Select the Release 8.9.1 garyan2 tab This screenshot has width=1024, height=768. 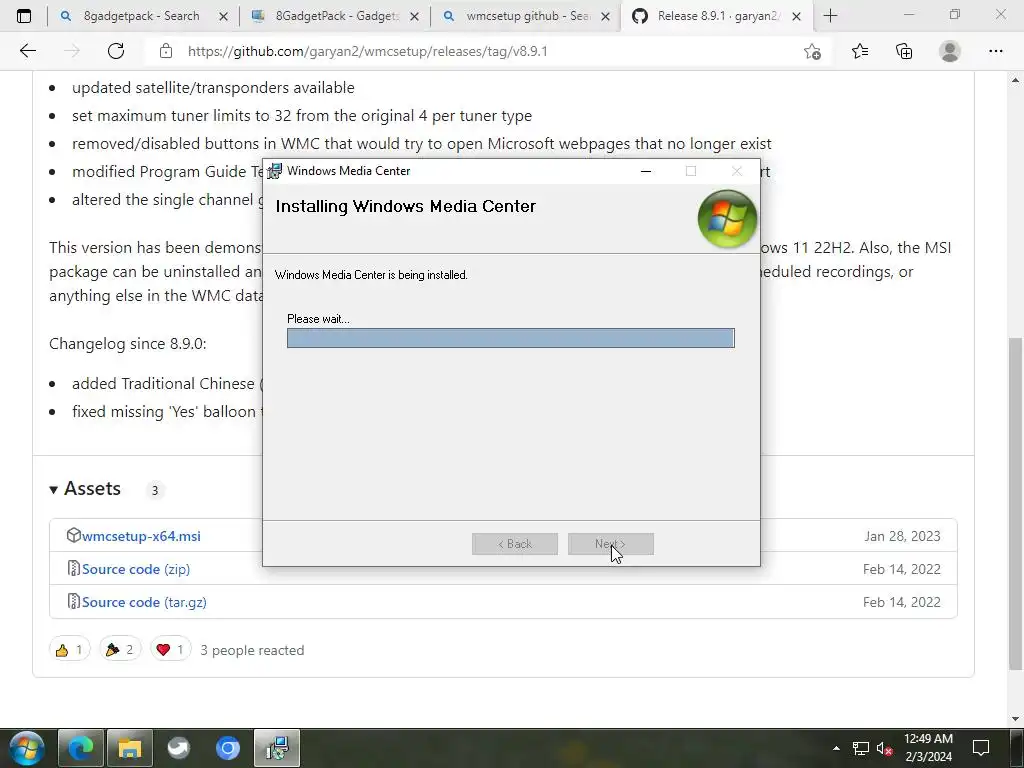point(716,16)
